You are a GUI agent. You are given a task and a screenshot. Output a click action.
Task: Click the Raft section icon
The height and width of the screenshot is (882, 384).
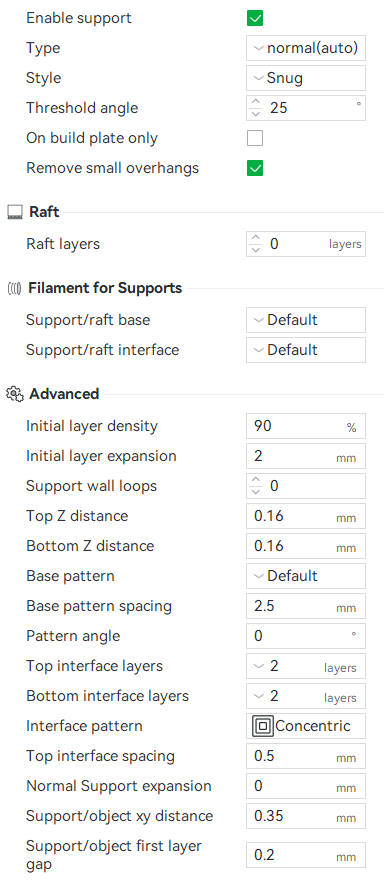pos(14,212)
